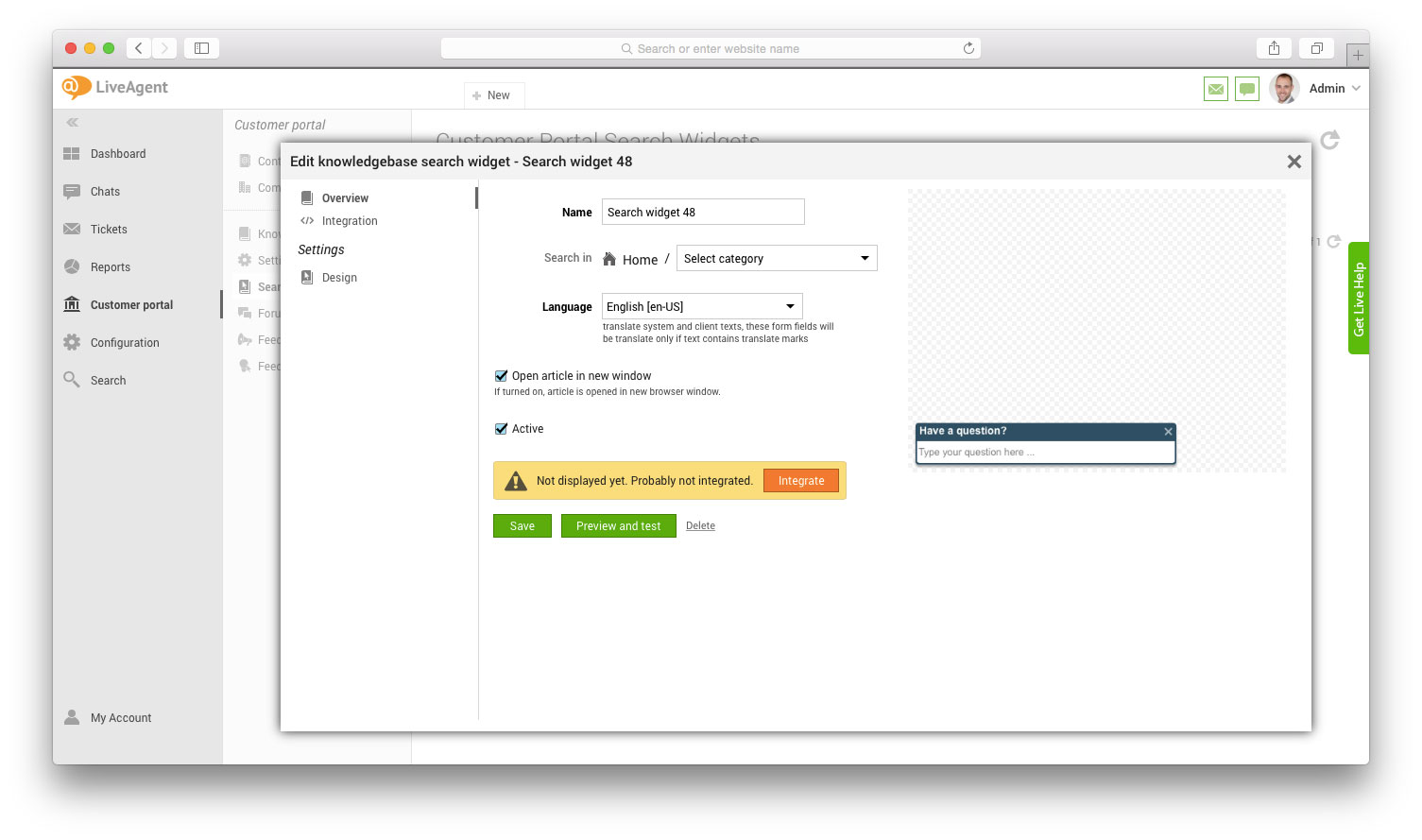Image resolution: width=1422 pixels, height=840 pixels.
Task: Open Design settings in dialog
Action: click(x=339, y=278)
